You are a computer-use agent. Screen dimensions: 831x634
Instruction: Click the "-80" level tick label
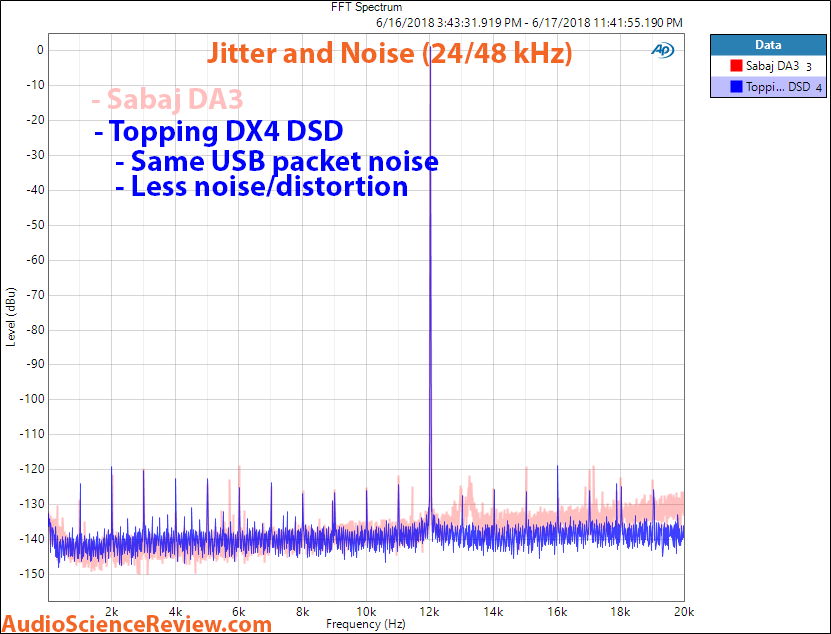[36, 329]
